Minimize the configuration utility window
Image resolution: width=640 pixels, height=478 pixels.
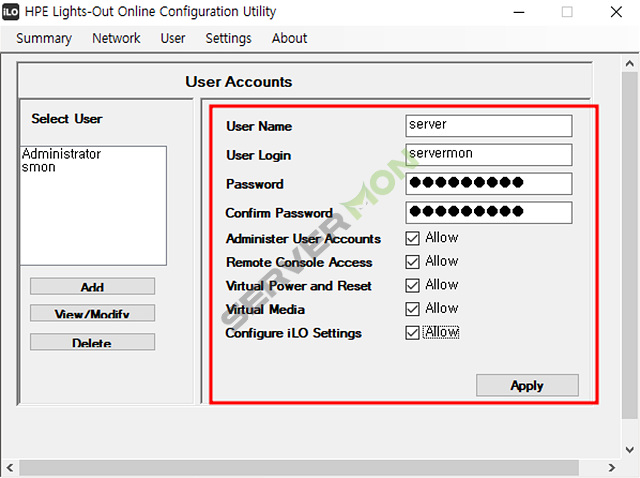pos(519,12)
